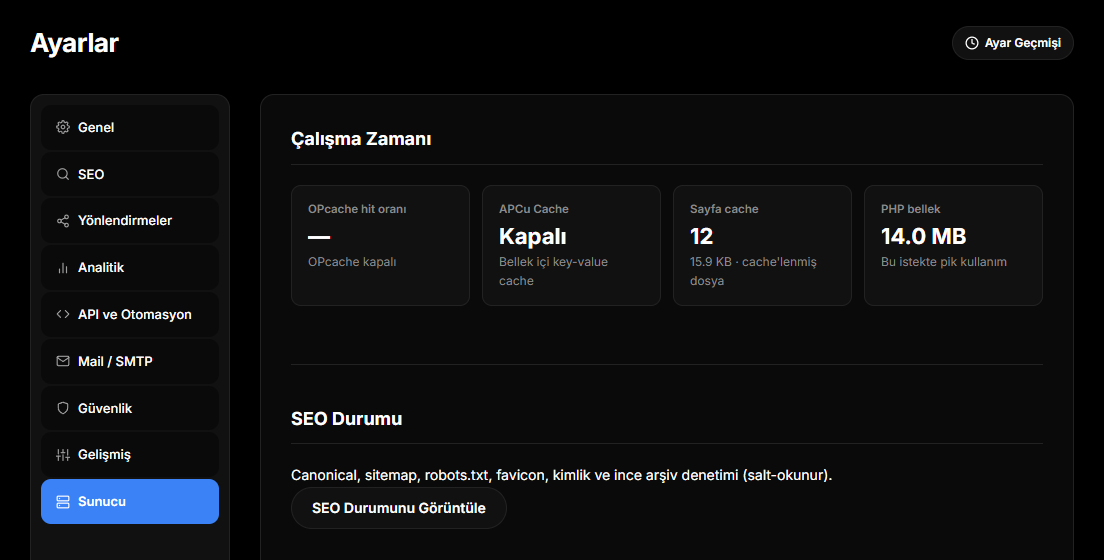Open the Mail / SMTP tab

(x=130, y=361)
